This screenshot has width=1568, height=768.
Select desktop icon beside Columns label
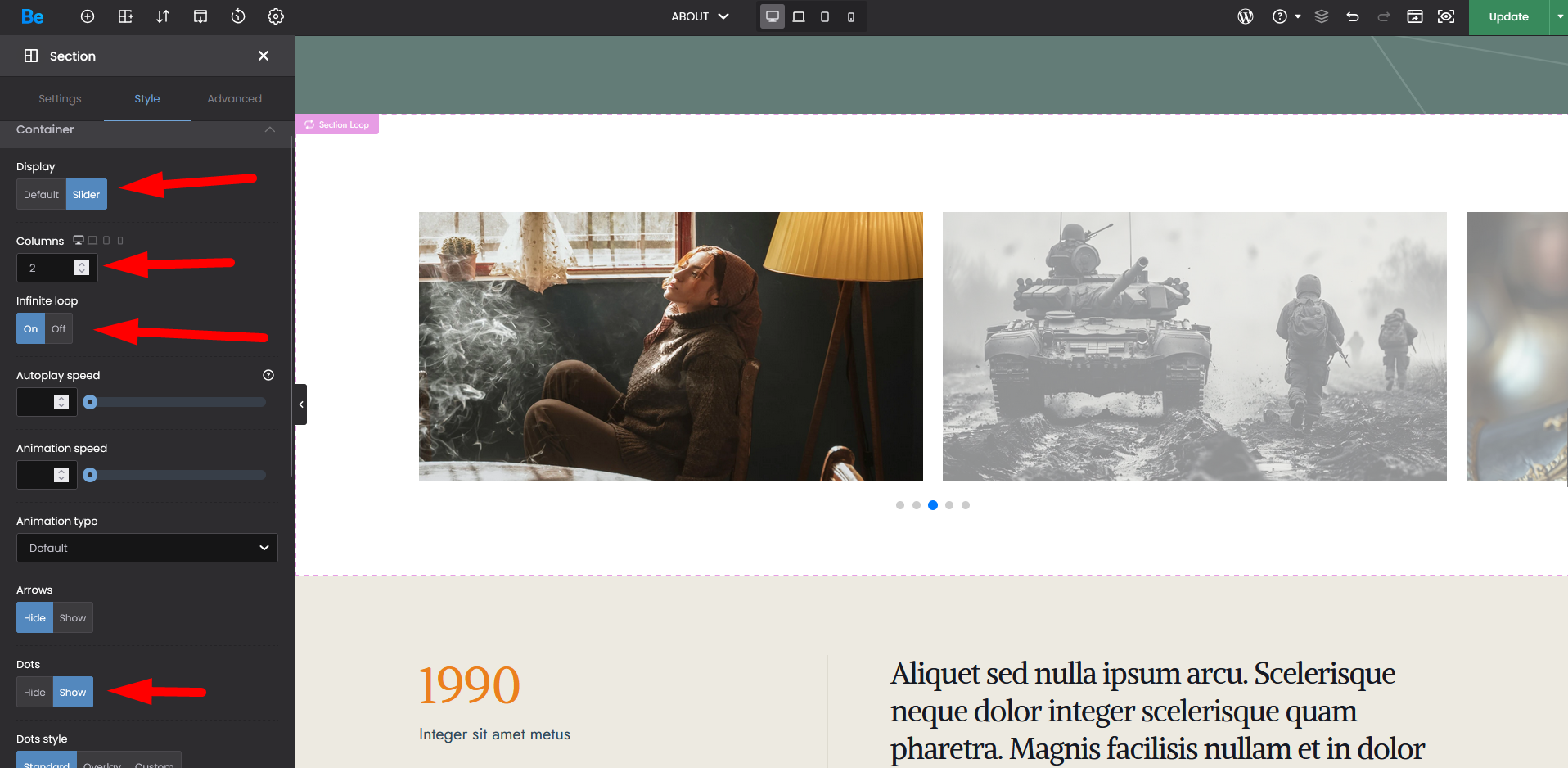79,241
